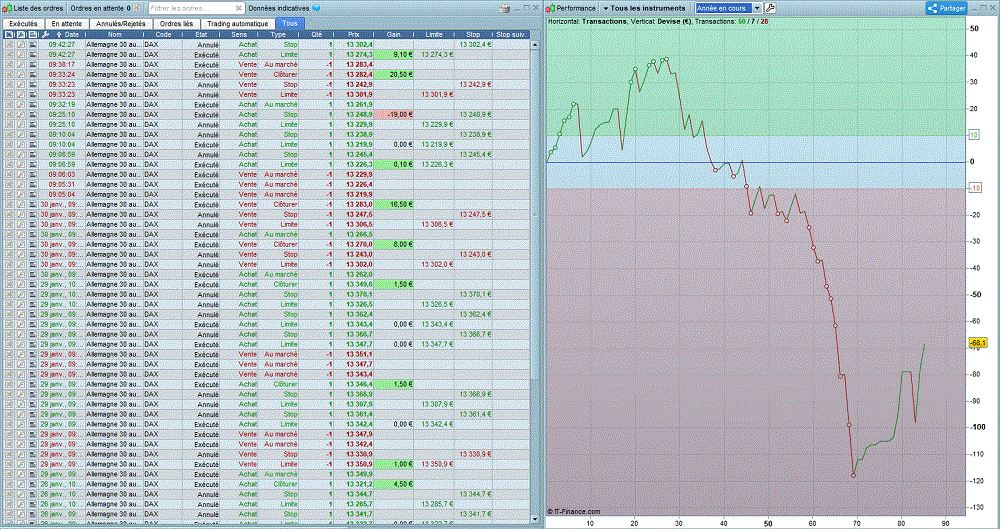Click first row icon of 09:06:59 Exécuté order

(x=10, y=165)
